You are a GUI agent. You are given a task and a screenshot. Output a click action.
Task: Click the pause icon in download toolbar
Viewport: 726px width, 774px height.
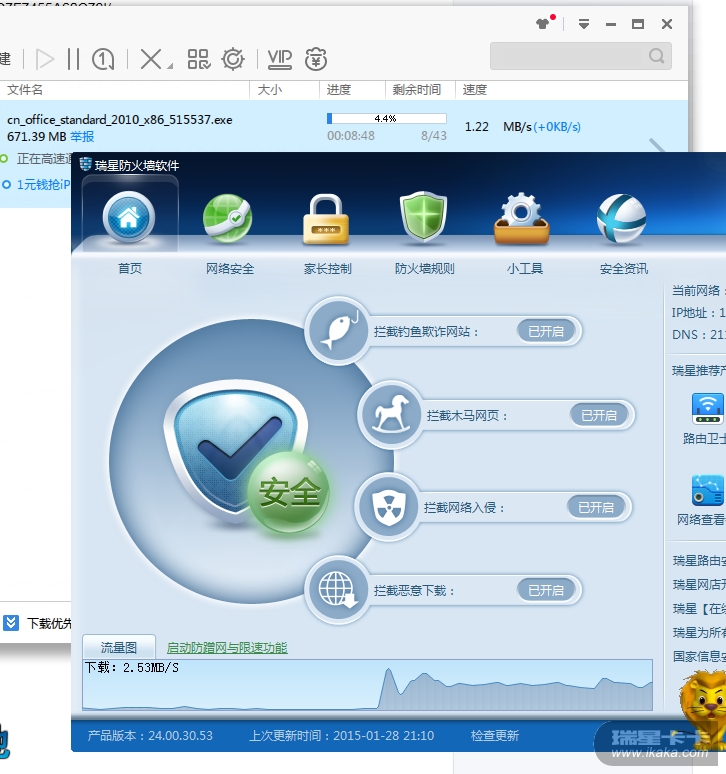pos(74,59)
